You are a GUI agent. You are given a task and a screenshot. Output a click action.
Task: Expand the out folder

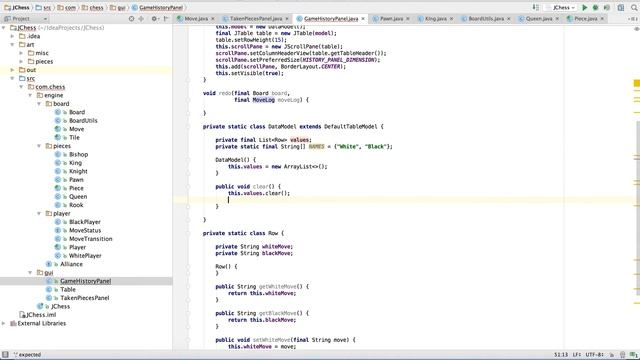[13, 70]
